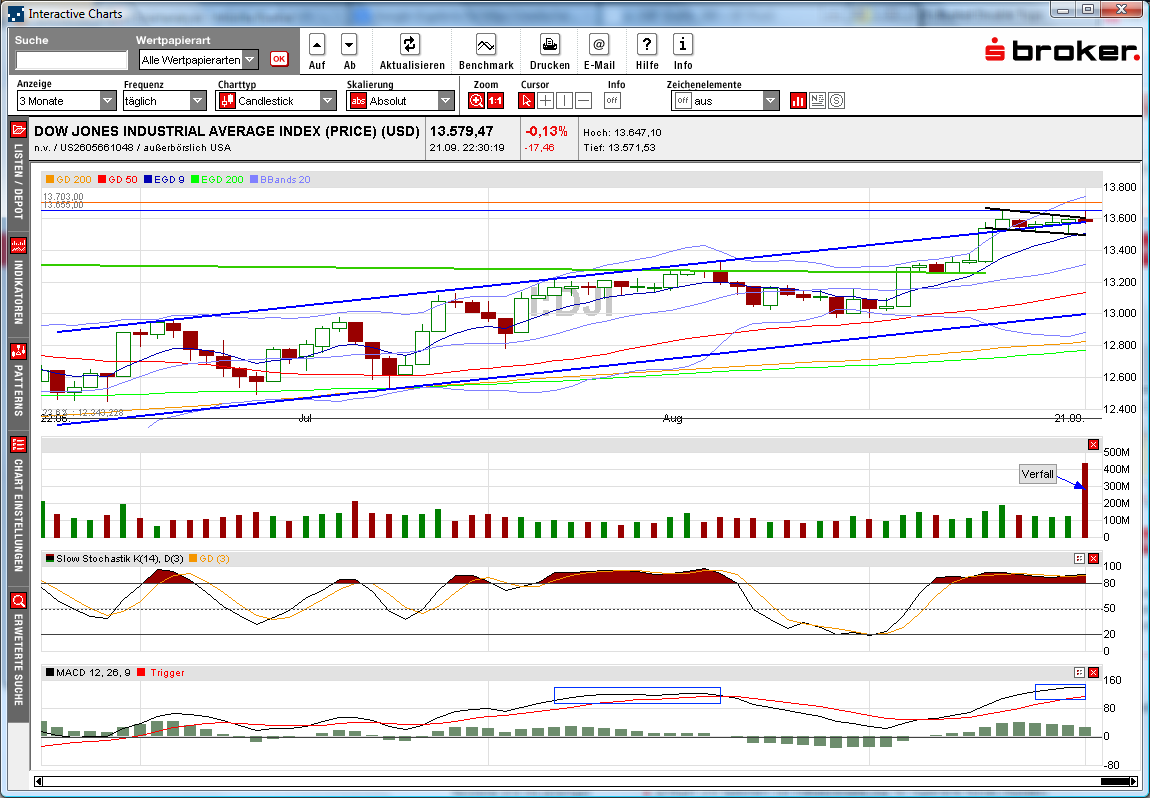Click the Hoch: 13.647,10 value
Screen dimensions: 1150x798
click(x=622, y=133)
